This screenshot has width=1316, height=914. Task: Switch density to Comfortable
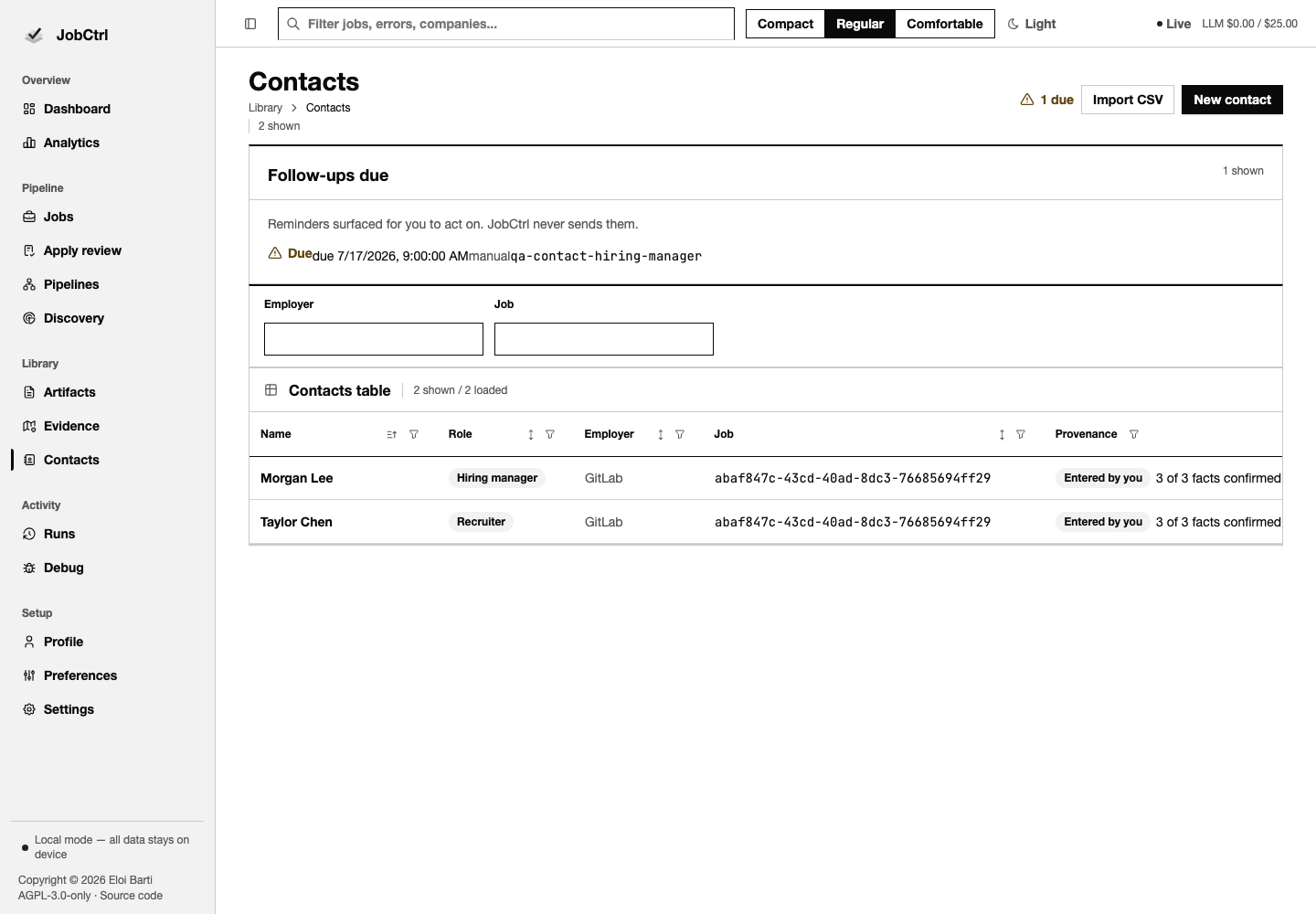945,24
